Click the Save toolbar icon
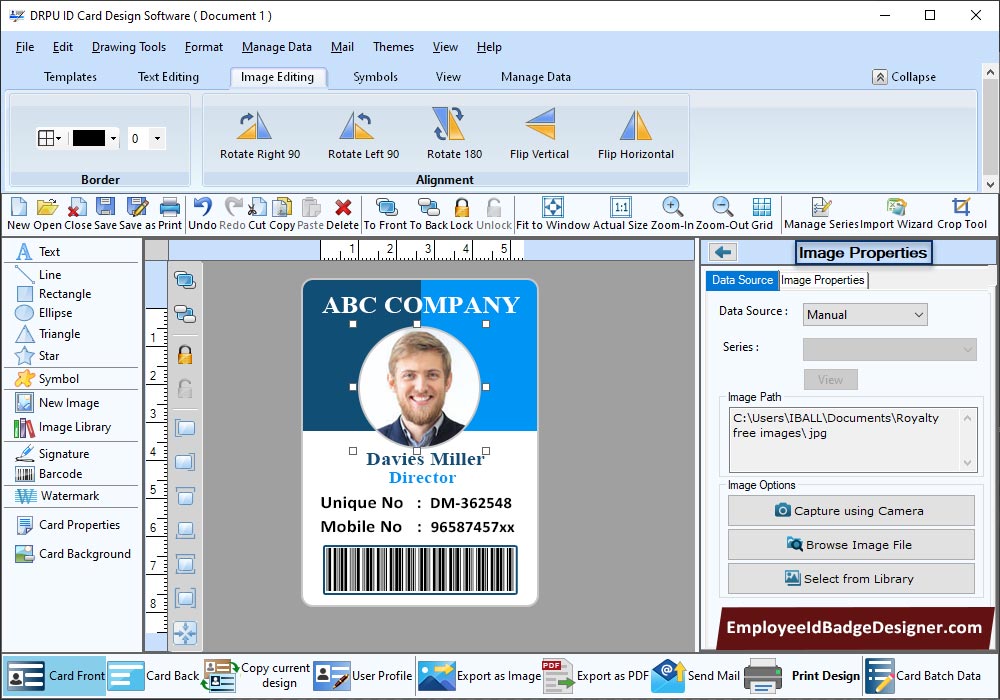Image resolution: width=1000 pixels, height=700 pixels. (105, 207)
